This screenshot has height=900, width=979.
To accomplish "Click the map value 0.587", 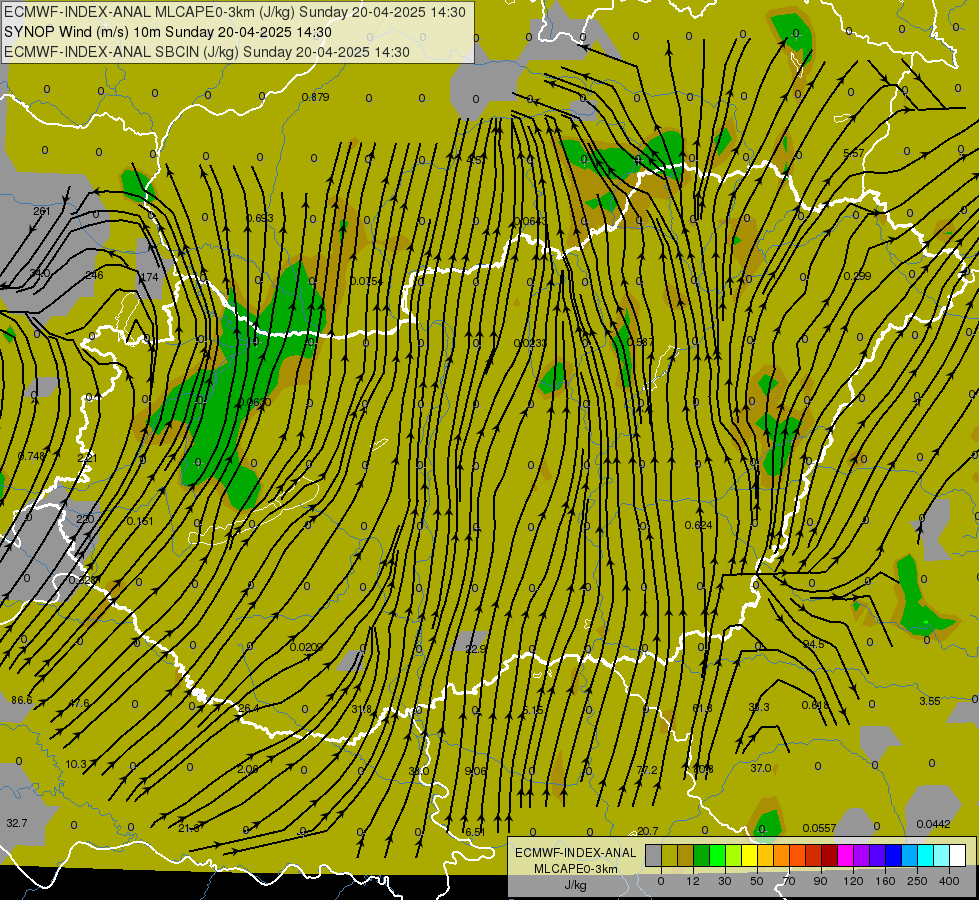I will [x=640, y=342].
